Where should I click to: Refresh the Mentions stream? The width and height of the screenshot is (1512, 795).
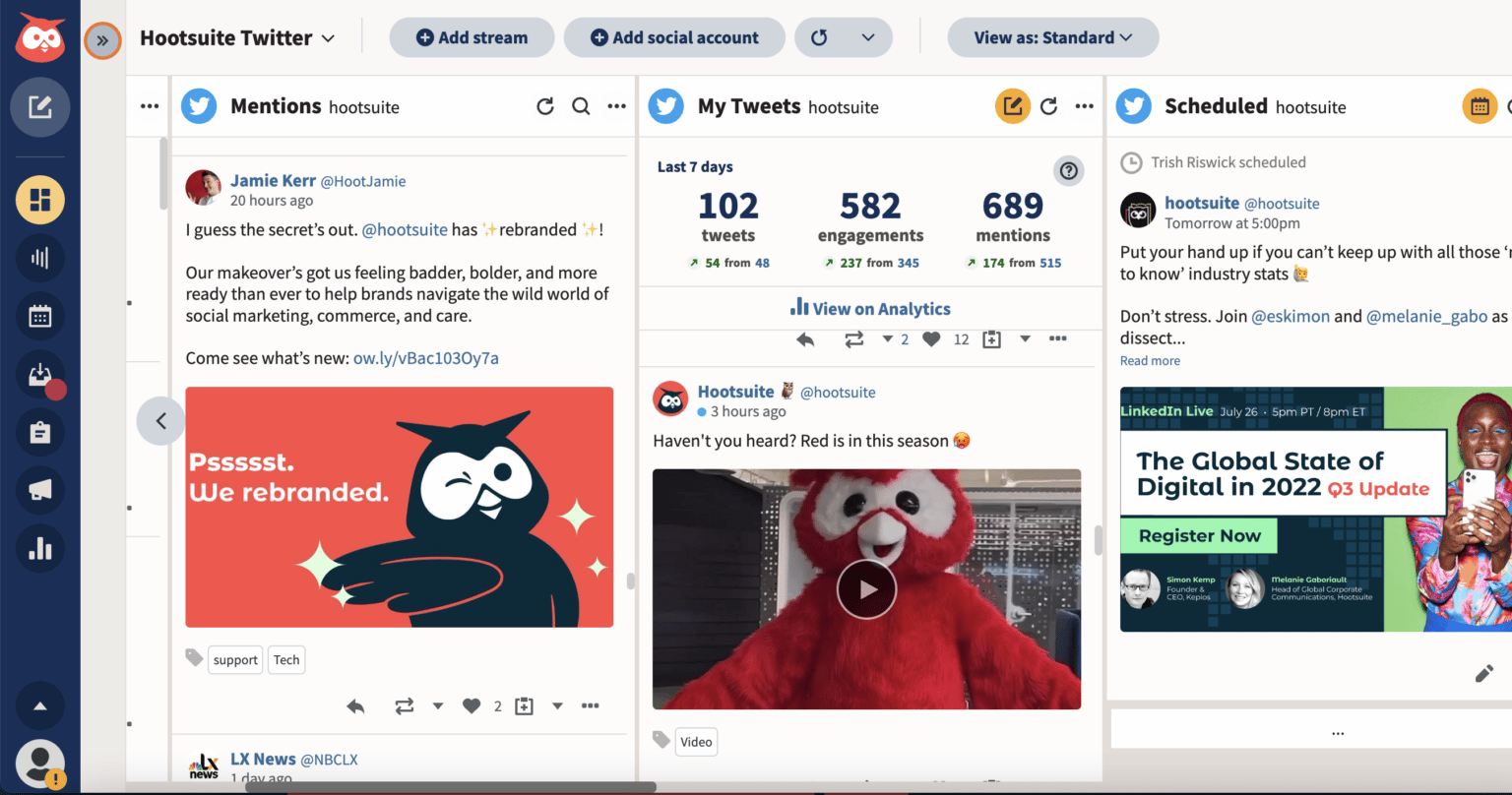(545, 106)
